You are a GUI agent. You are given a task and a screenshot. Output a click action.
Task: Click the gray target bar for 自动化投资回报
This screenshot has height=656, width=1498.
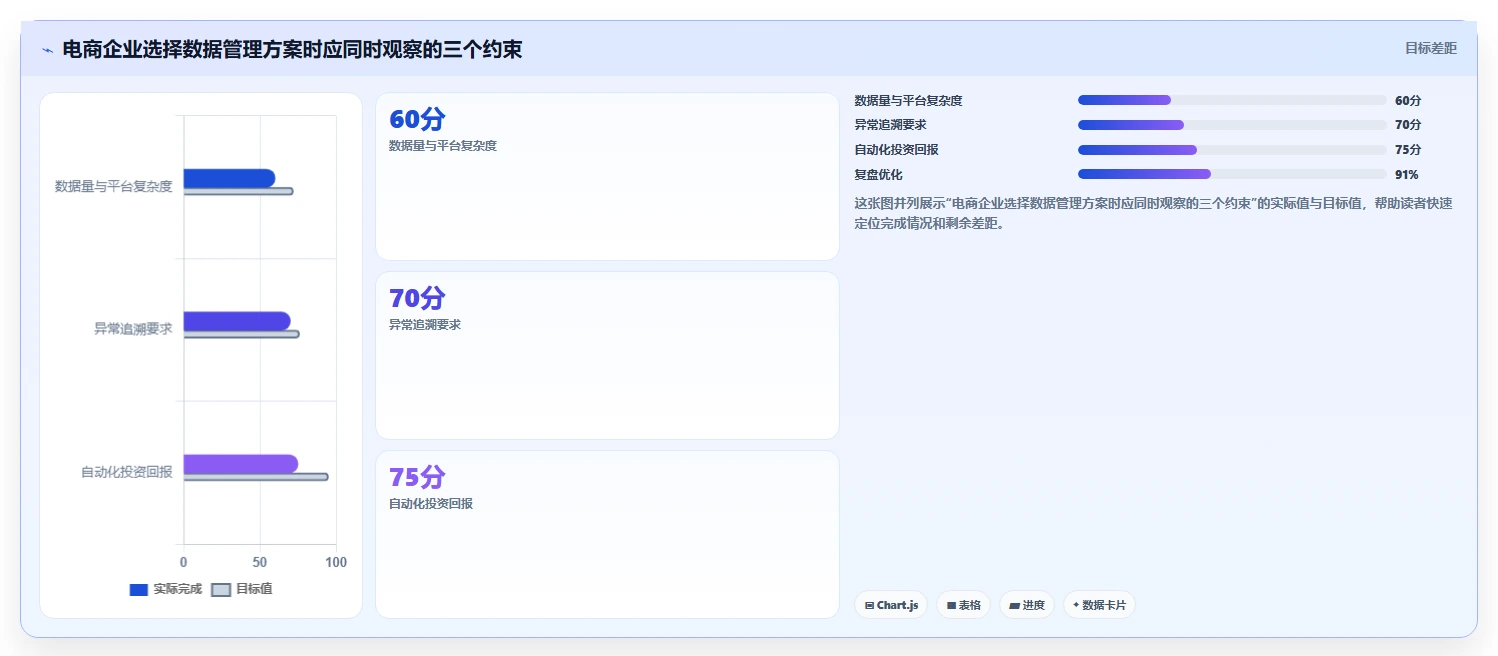pos(256,477)
